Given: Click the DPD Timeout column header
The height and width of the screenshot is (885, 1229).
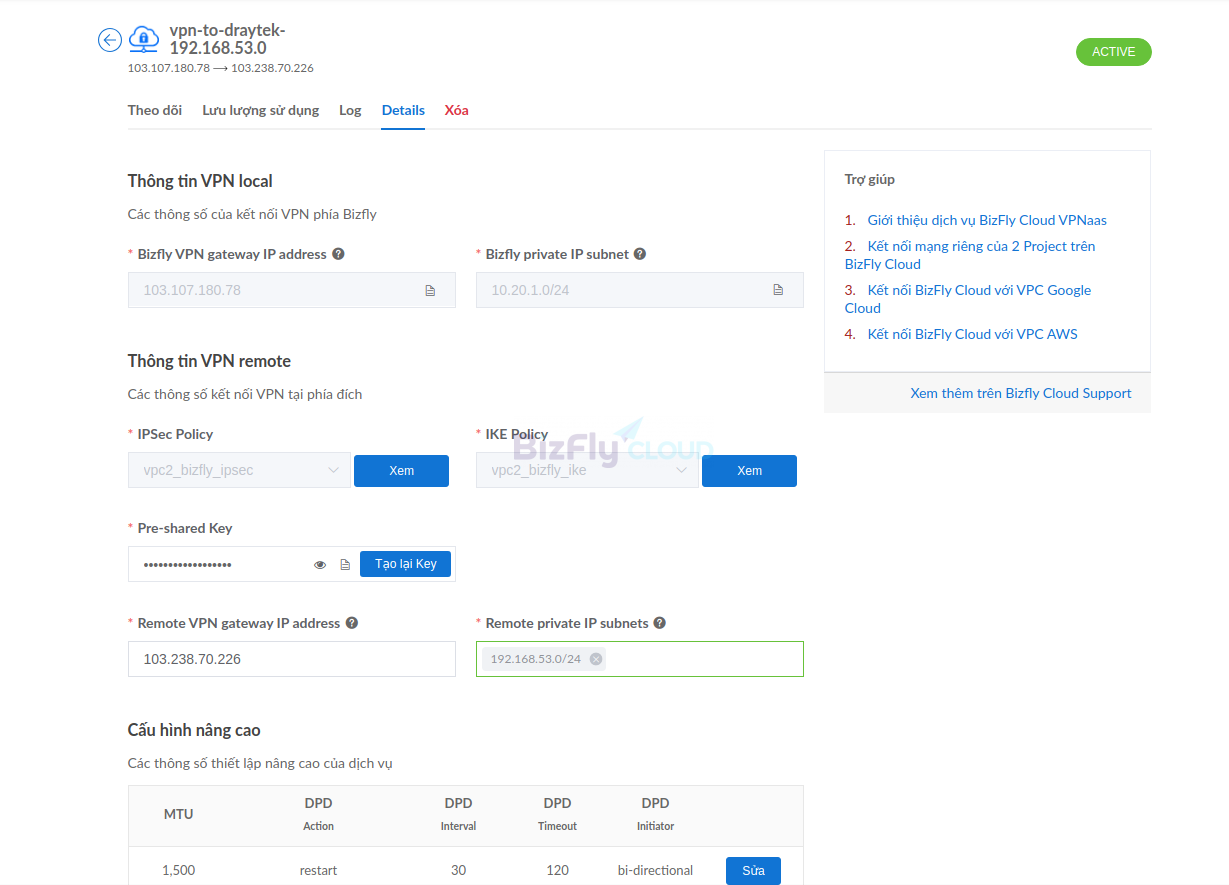Looking at the screenshot, I should click(x=557, y=814).
